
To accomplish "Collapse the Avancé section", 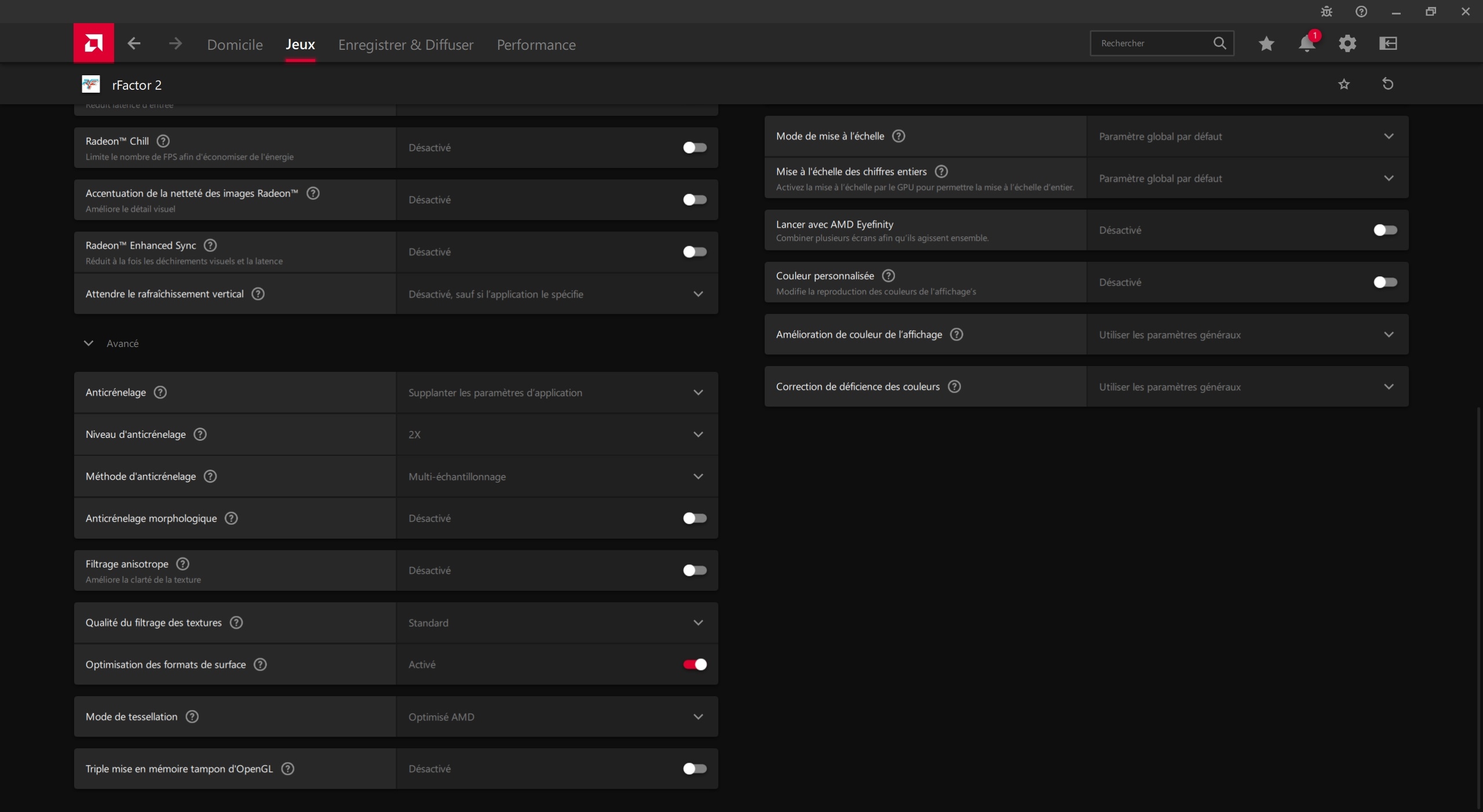I will click(x=89, y=343).
